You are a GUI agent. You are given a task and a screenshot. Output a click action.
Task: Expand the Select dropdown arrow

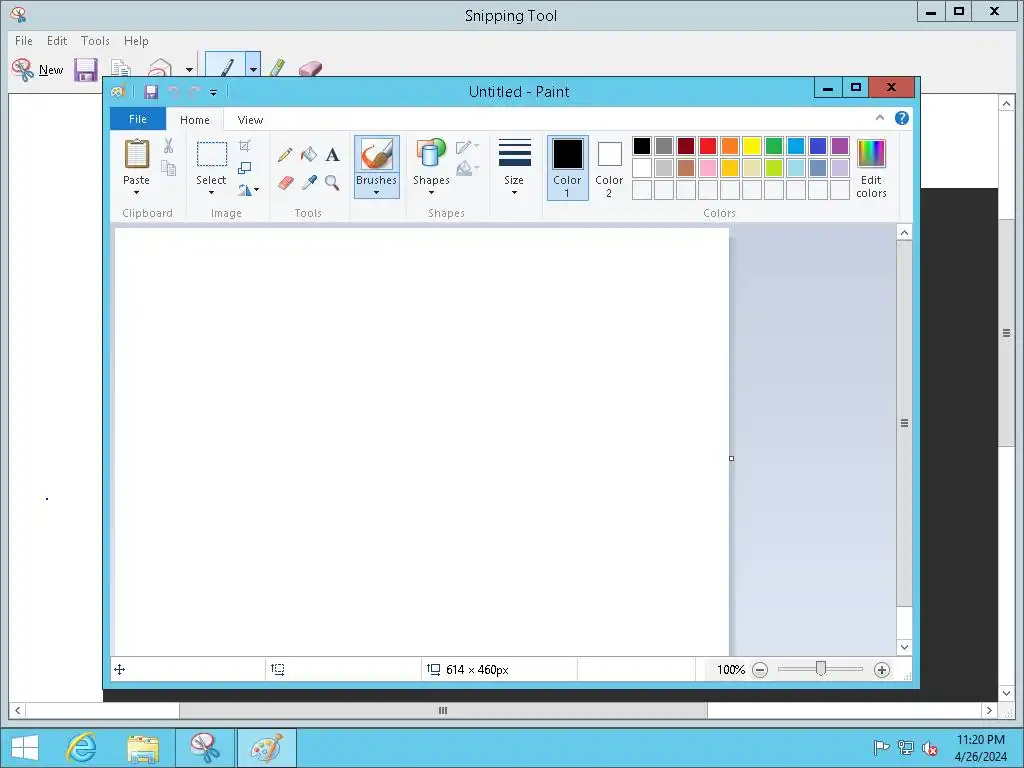[211, 193]
